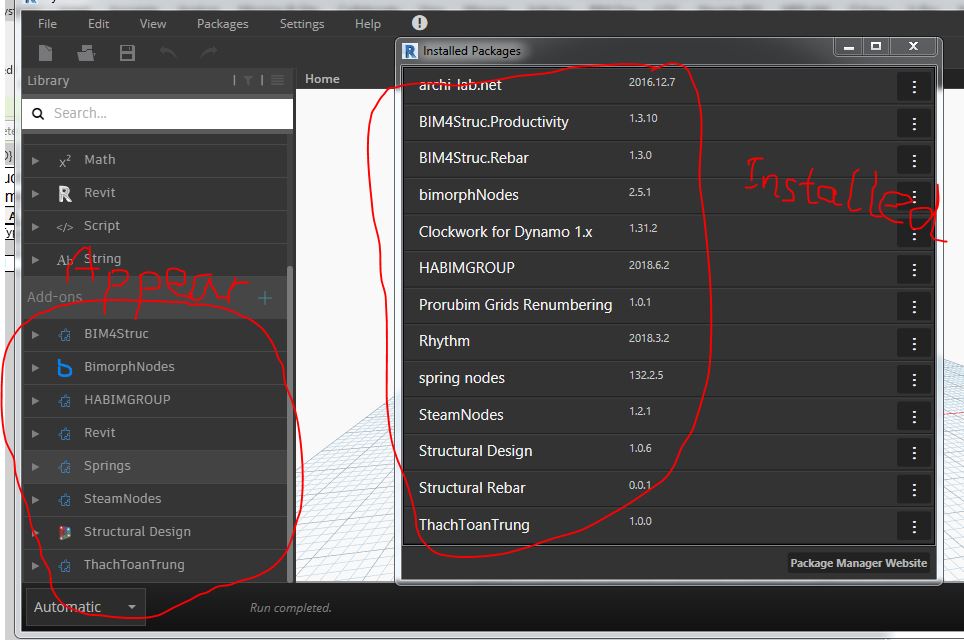
Task: Open options menu for Structural Design package
Action: (914, 453)
